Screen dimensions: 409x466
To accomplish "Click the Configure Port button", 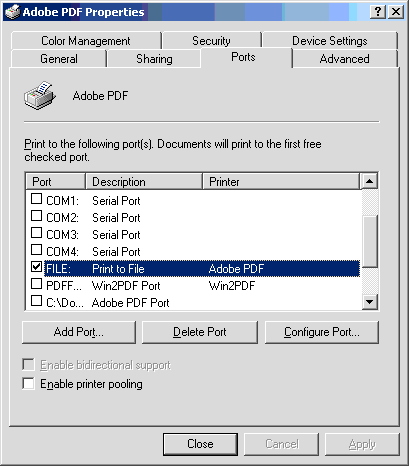I will coord(322,332).
